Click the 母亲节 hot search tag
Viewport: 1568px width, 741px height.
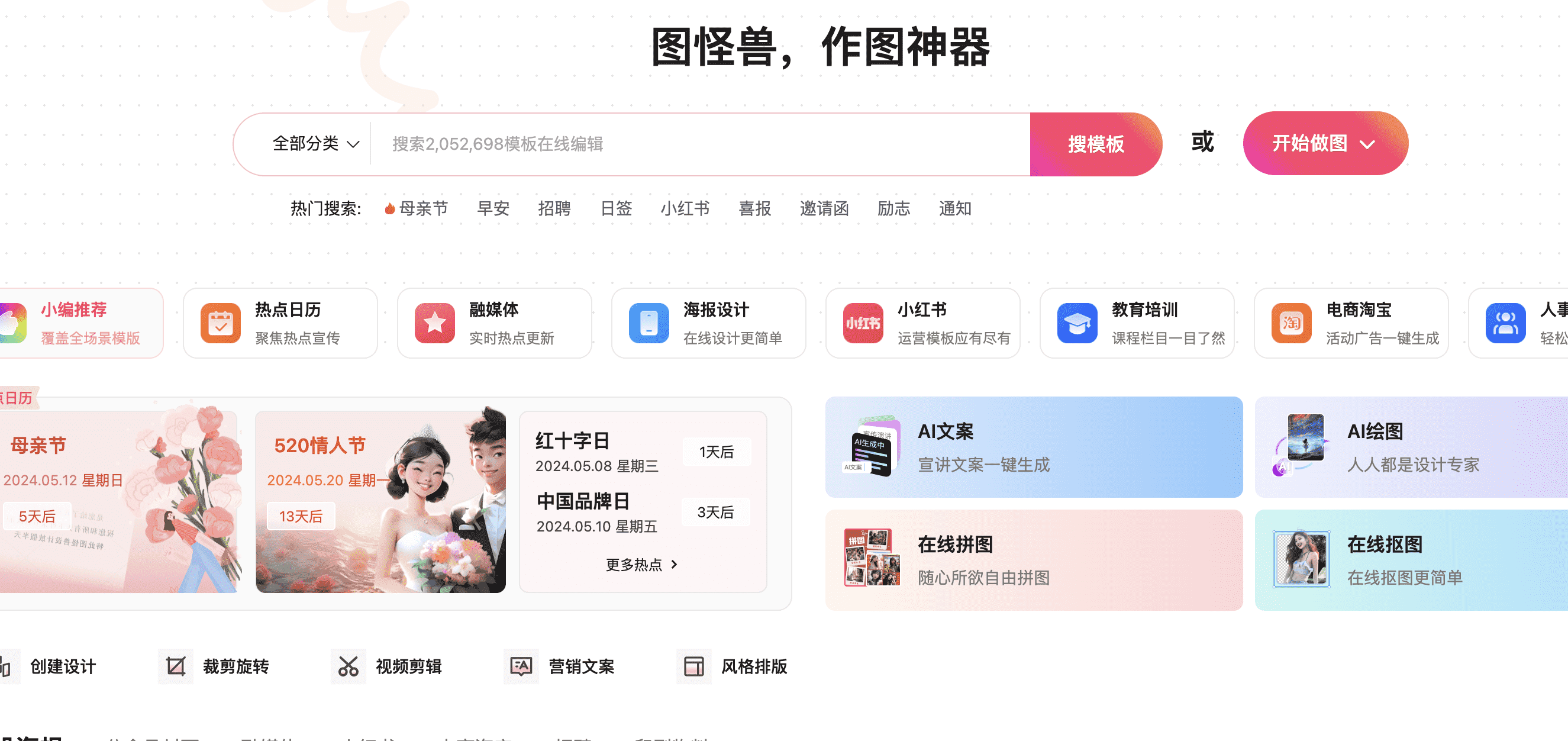[x=417, y=209]
